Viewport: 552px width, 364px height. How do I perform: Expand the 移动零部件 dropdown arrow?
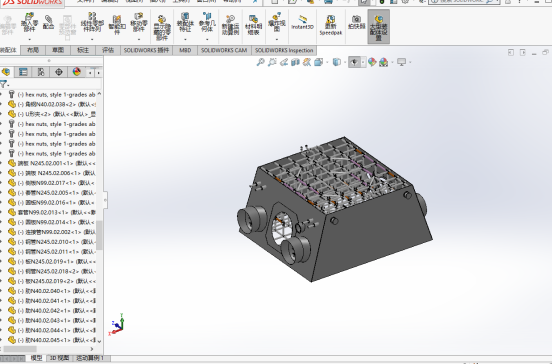click(139, 39)
